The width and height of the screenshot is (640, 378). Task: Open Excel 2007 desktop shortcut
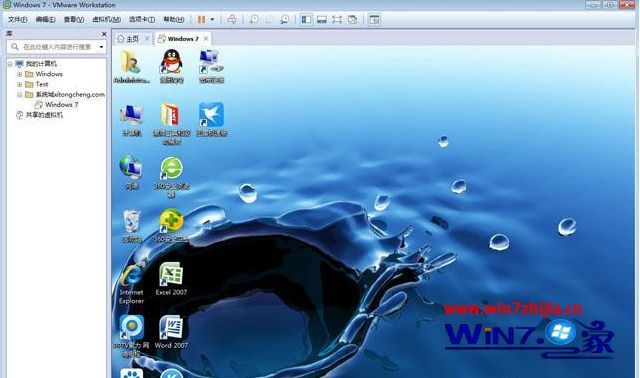(x=171, y=279)
